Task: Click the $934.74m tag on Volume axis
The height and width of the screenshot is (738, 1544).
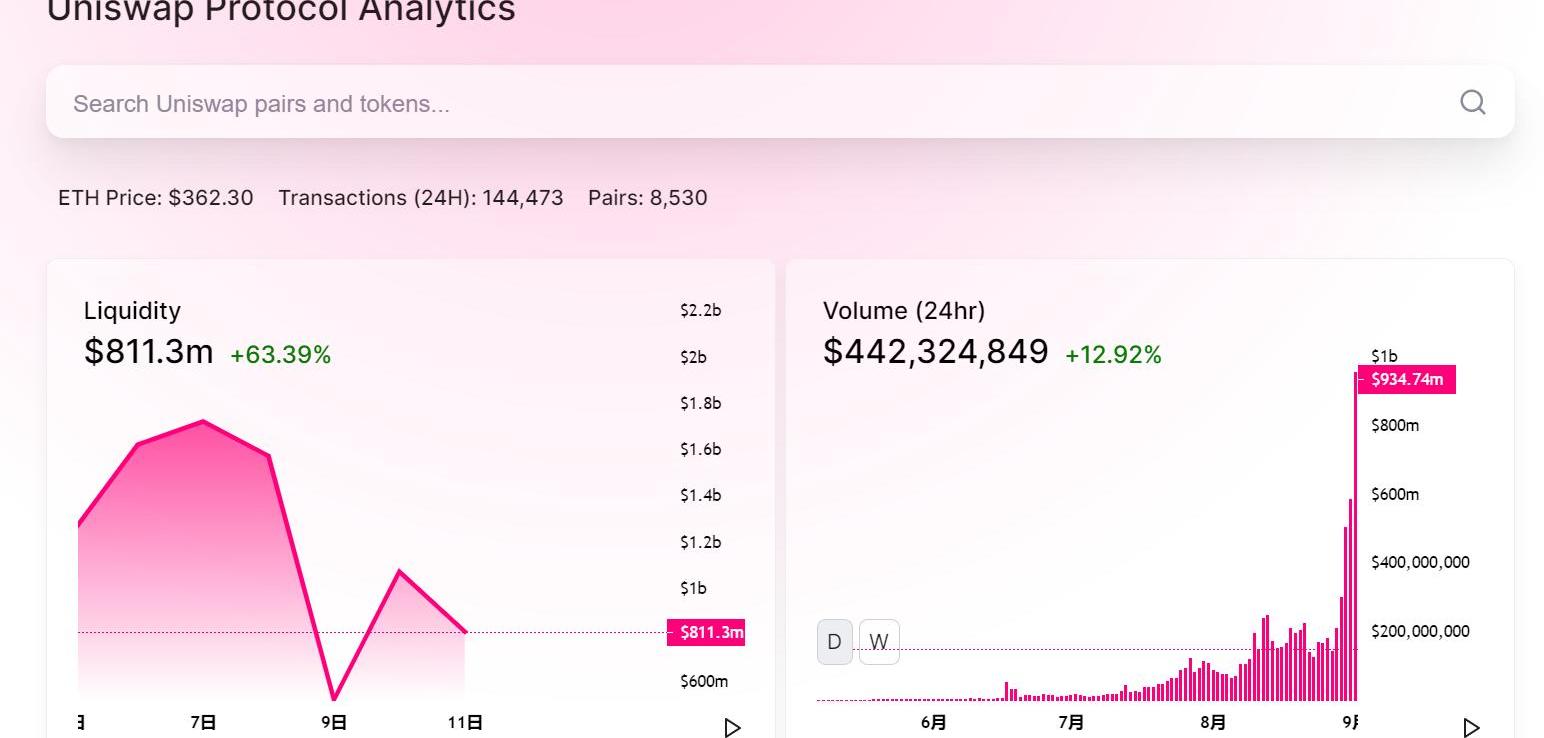Action: (x=1406, y=379)
